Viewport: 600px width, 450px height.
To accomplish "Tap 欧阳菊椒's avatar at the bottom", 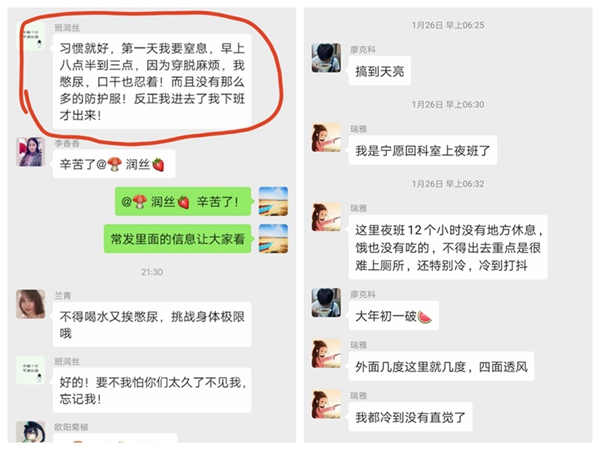I will coord(31,432).
